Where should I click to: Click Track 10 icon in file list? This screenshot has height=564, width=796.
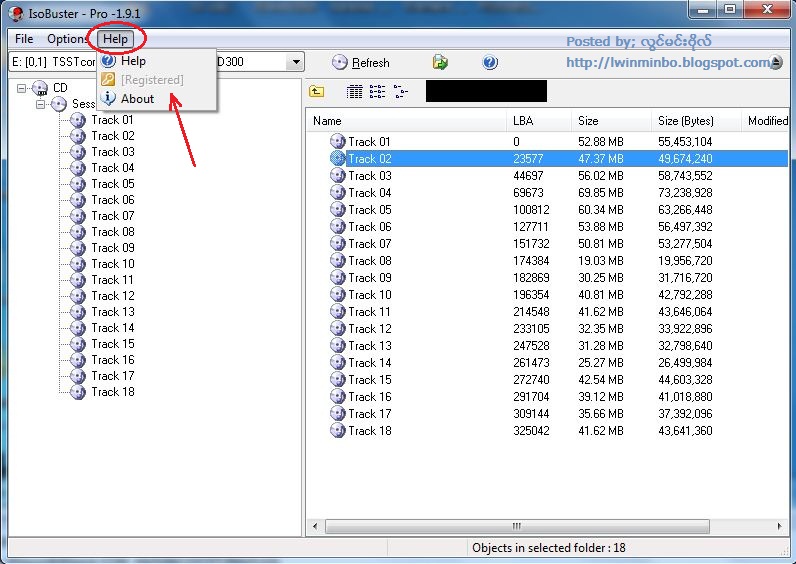pyautogui.click(x=338, y=294)
